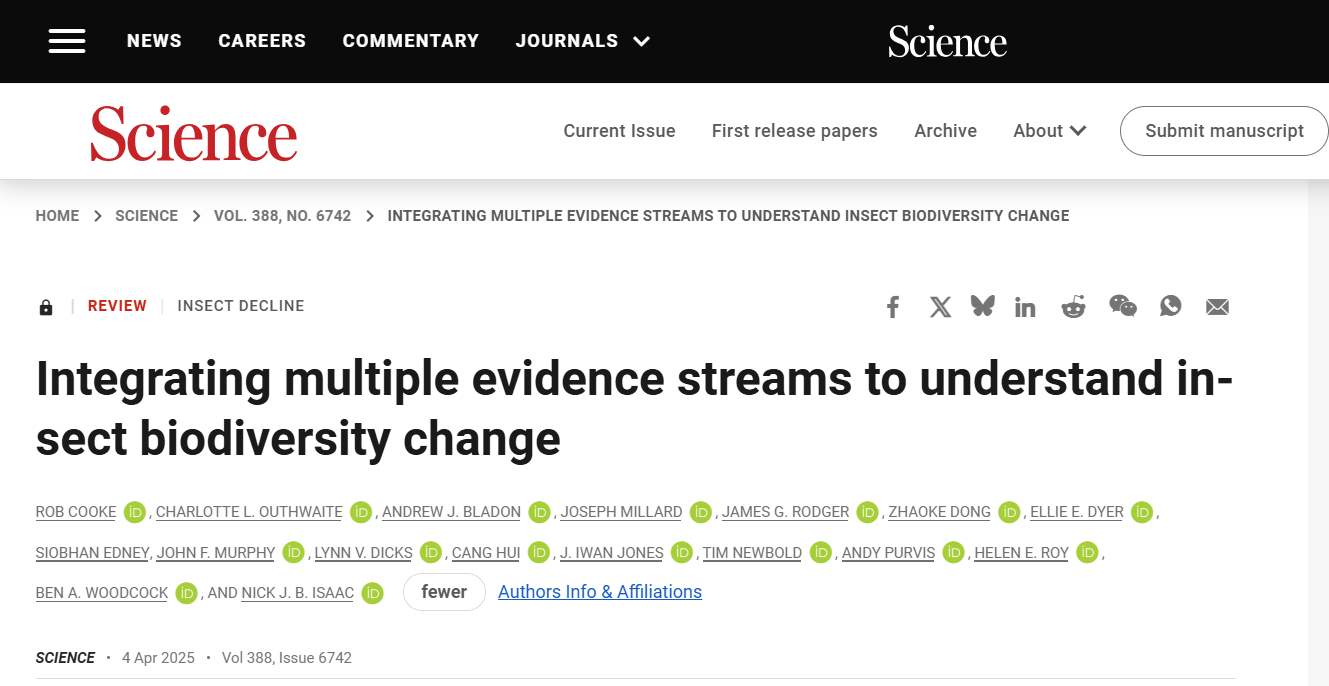This screenshot has height=686, width=1329.
Task: Share article on X
Action: point(940,307)
